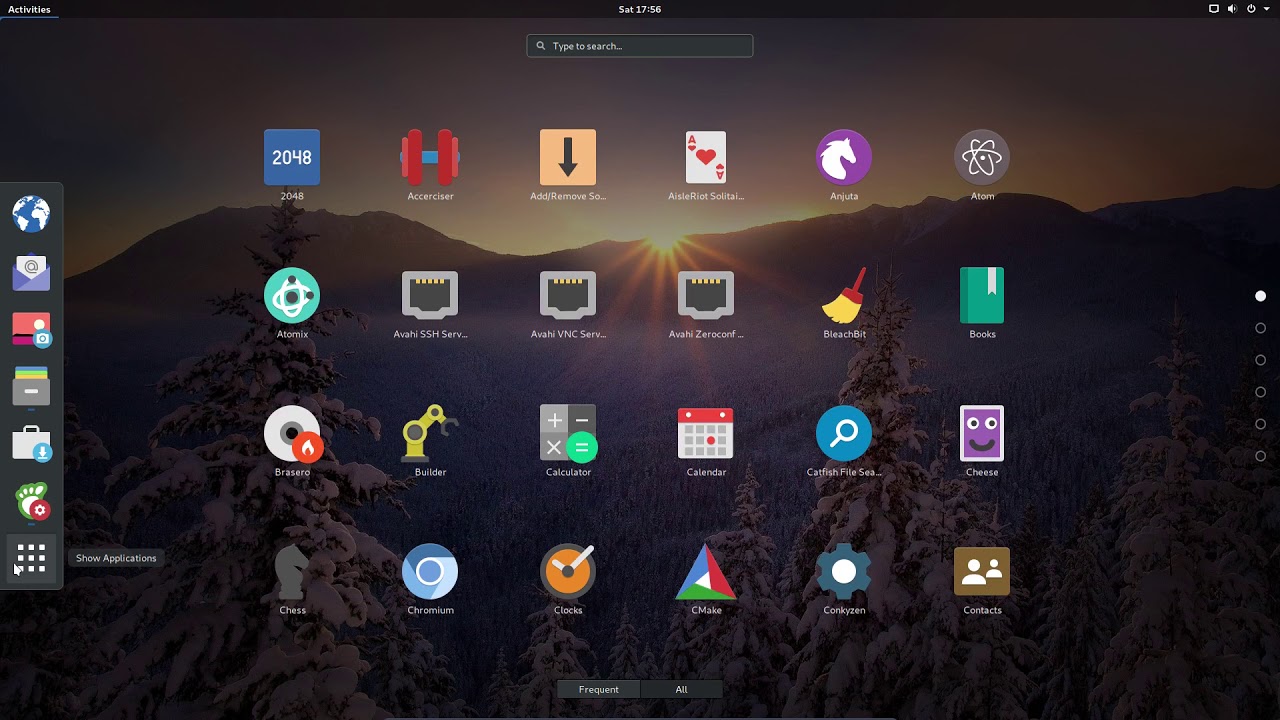
Task: Click the screen icon in top bar
Action: pyautogui.click(x=1214, y=9)
